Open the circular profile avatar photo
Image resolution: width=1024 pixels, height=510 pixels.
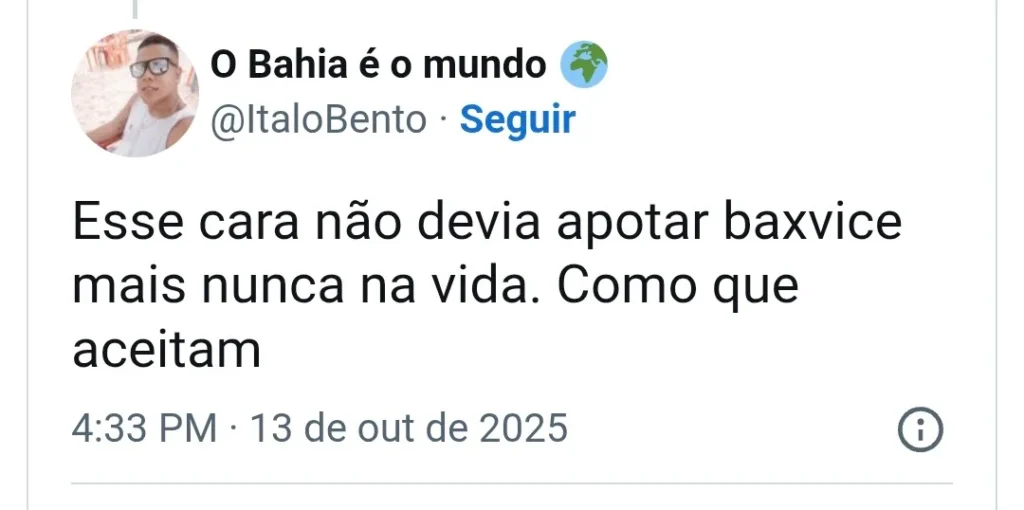coord(134,93)
